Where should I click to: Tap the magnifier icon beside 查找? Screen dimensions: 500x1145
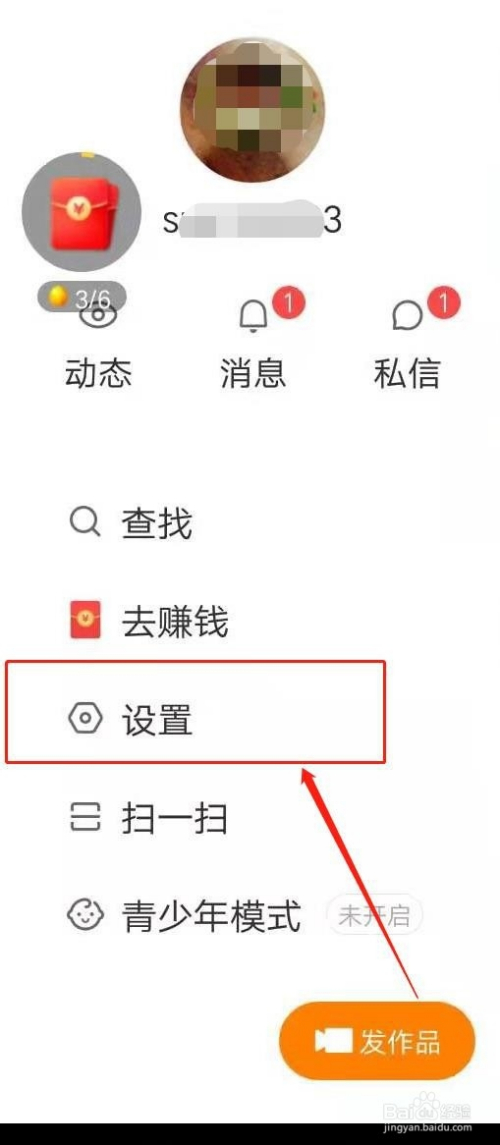(85, 523)
